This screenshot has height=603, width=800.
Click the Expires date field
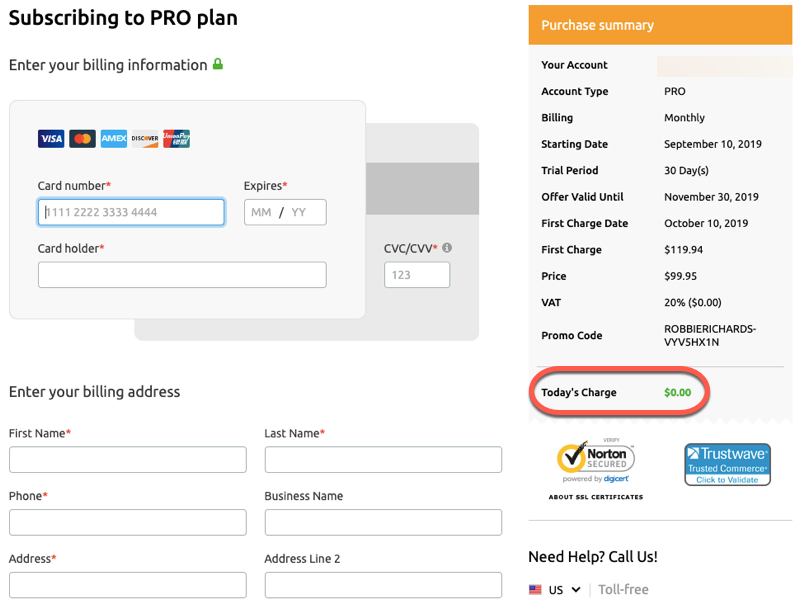285,212
